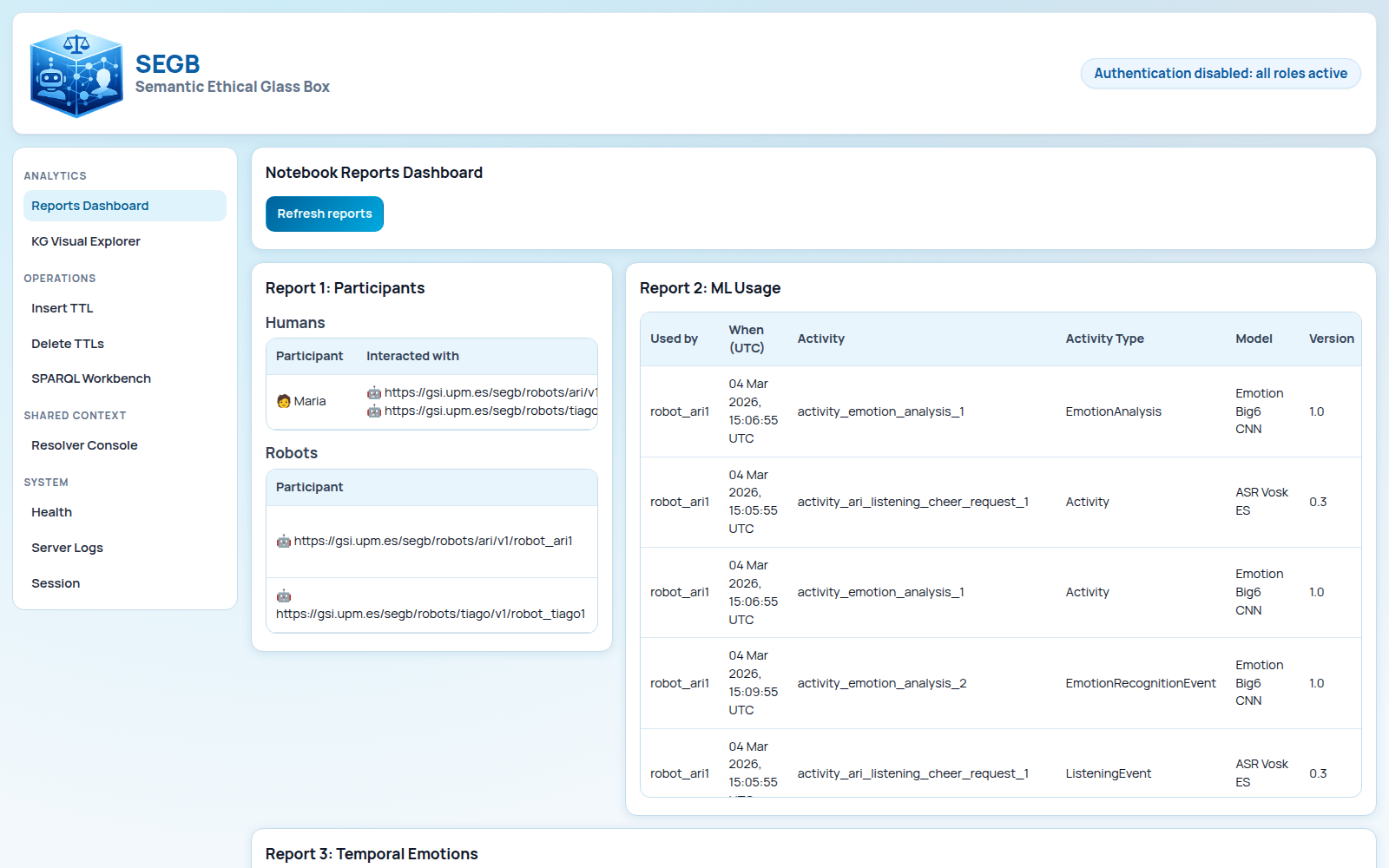Click Report 2: ML Usage heading

point(710,288)
